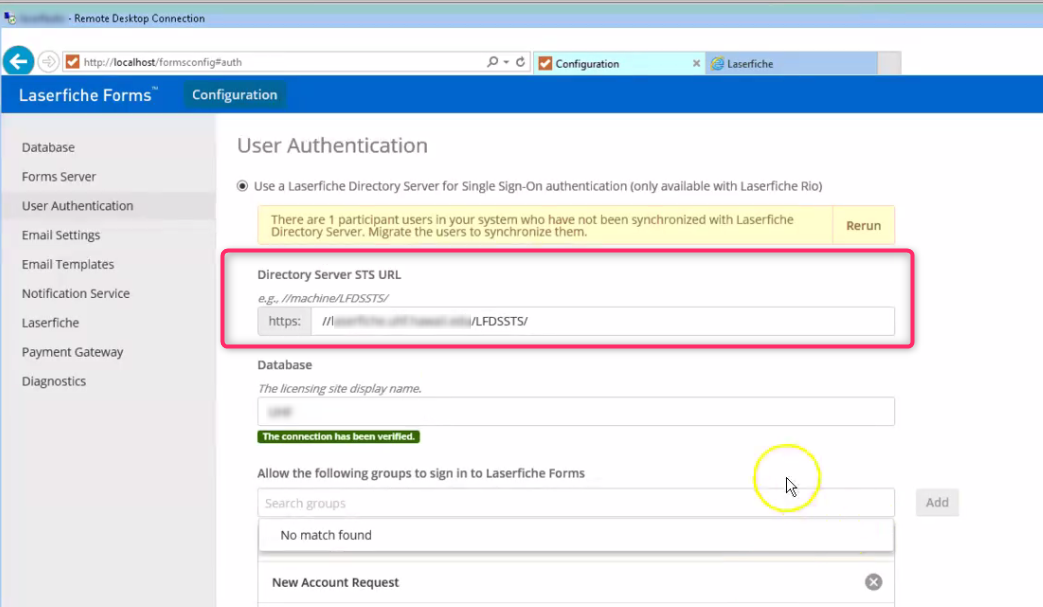Click the No match found dropdown entry
The image size is (1043, 607).
click(576, 535)
